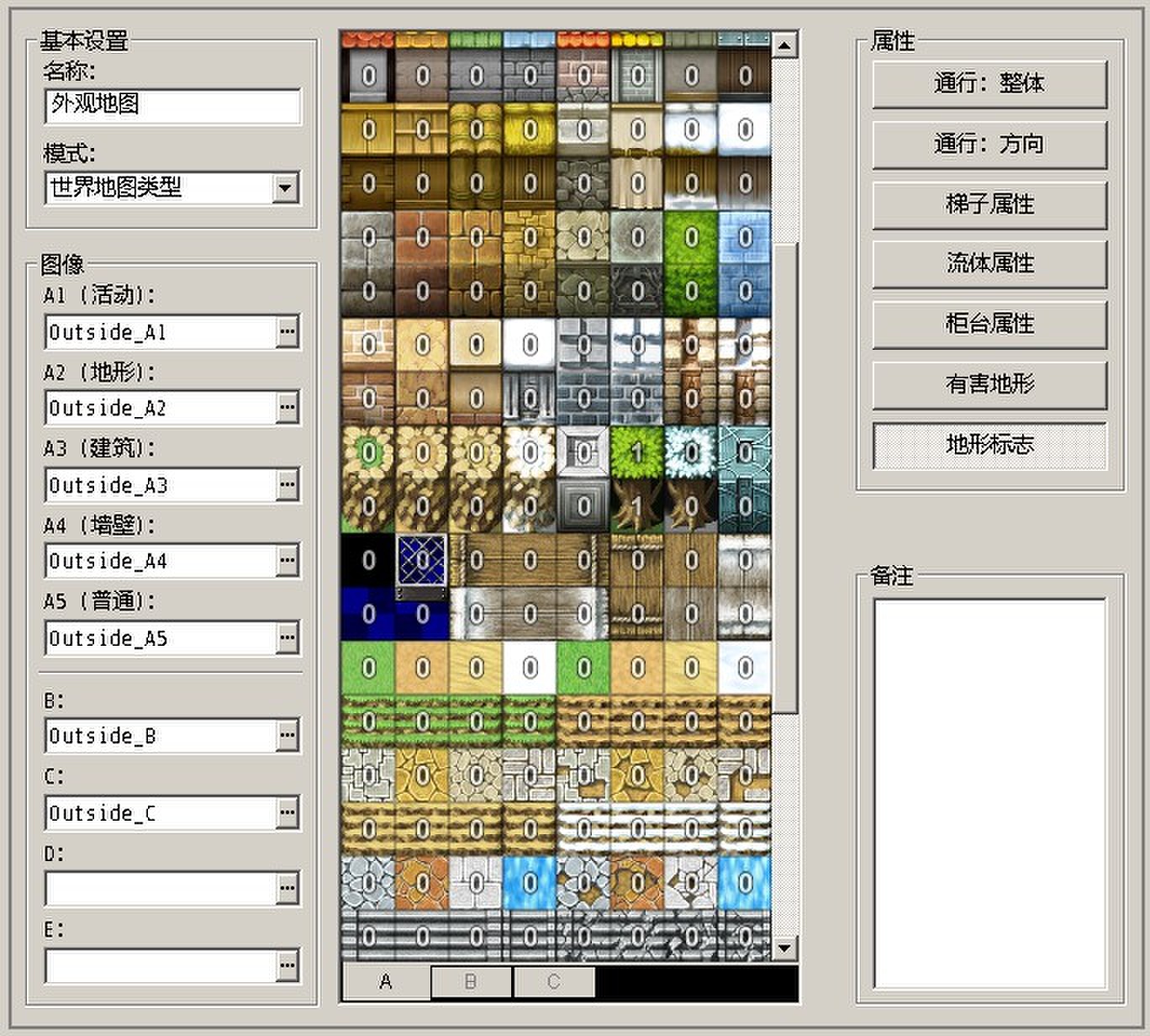Select the 地形标志 terrain tag button

coord(989,445)
